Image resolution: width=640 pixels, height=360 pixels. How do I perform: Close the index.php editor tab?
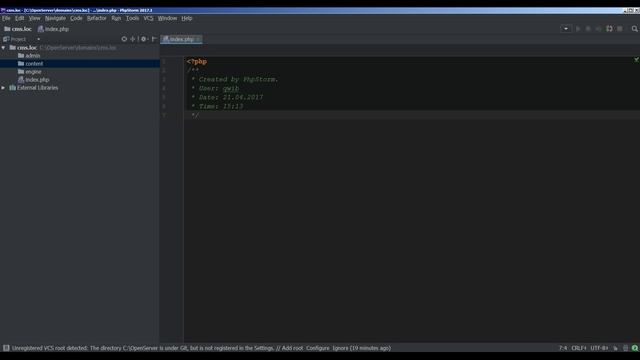198,39
